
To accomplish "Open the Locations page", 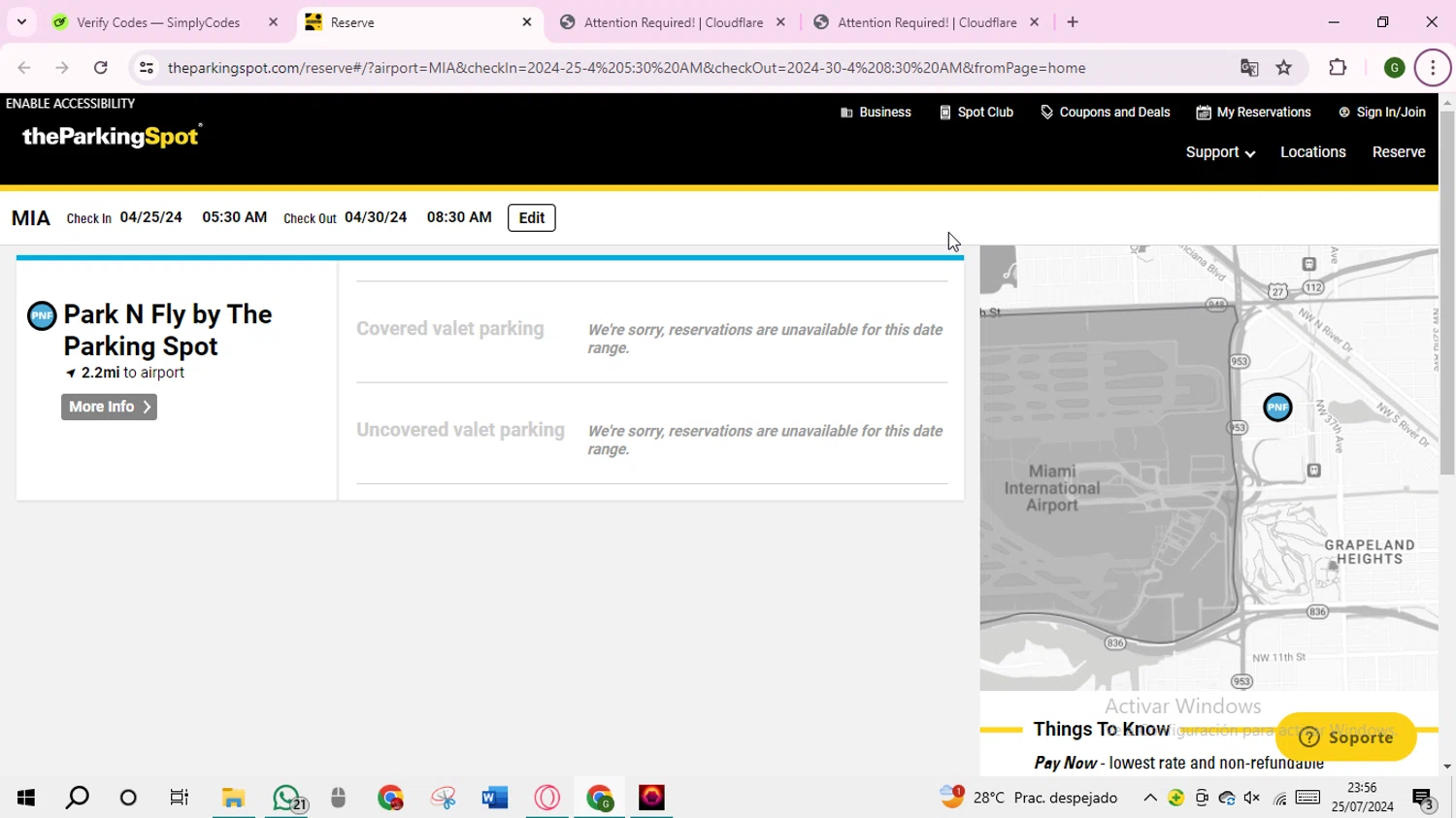I will point(1313,152).
